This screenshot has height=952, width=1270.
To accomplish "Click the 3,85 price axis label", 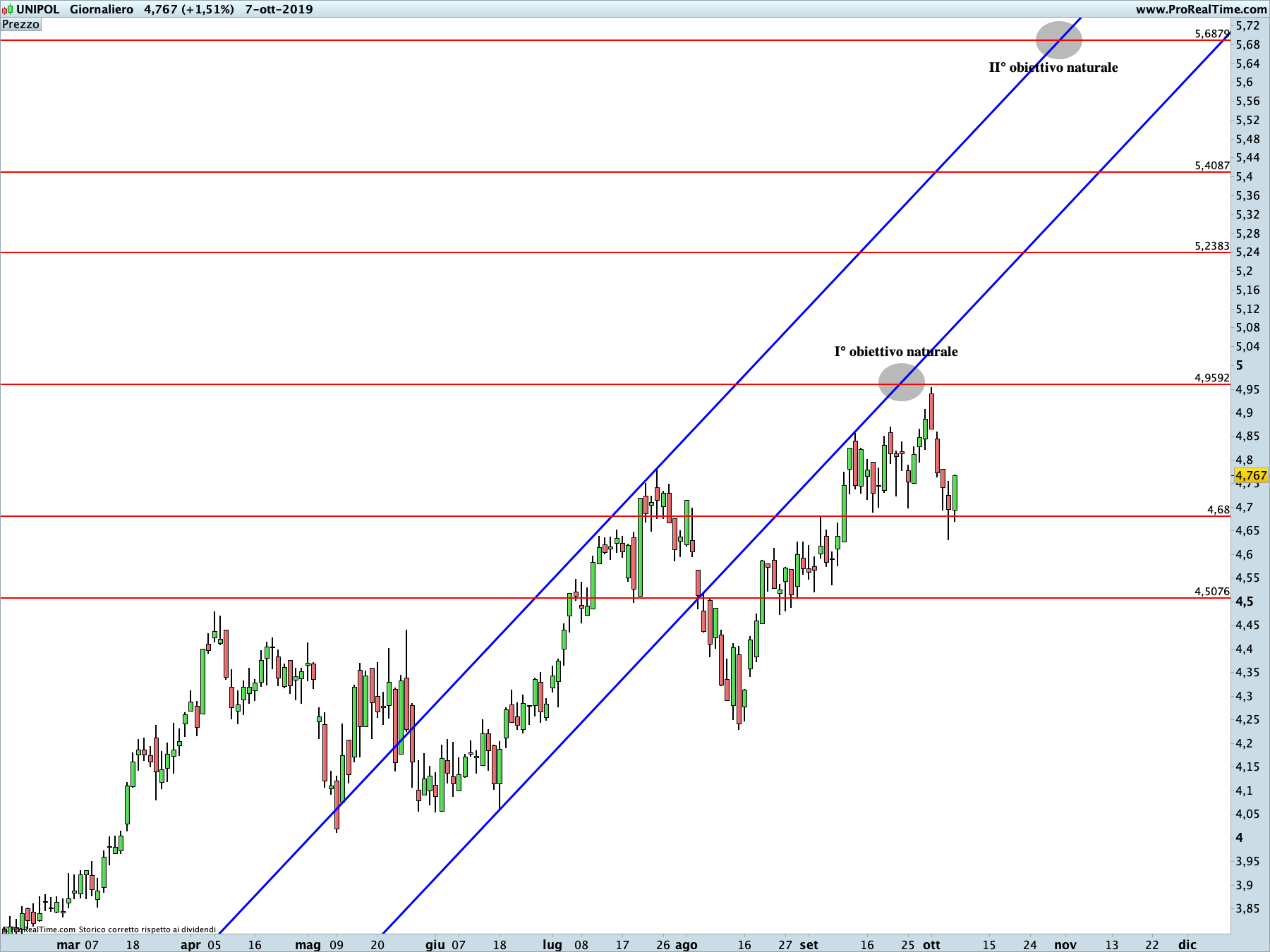I will point(1247,908).
